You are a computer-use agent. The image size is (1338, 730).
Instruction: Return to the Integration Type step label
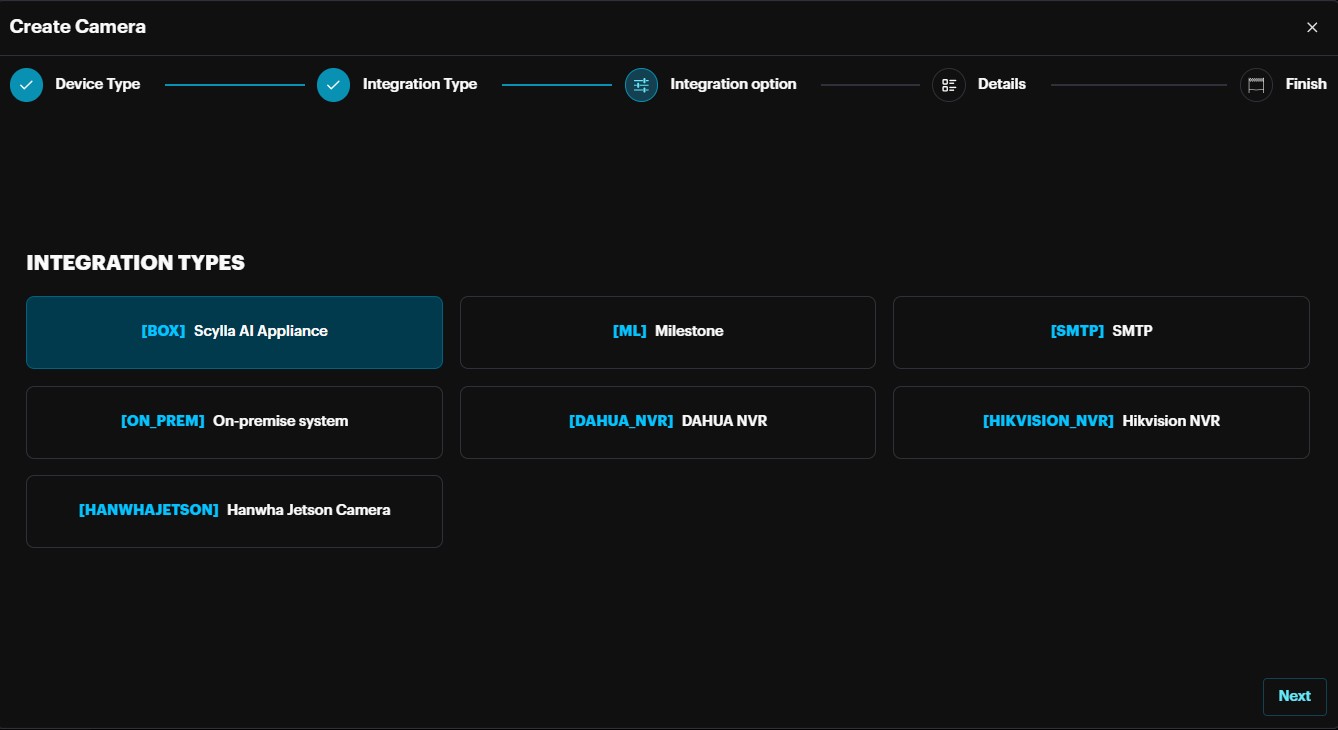[x=419, y=85]
